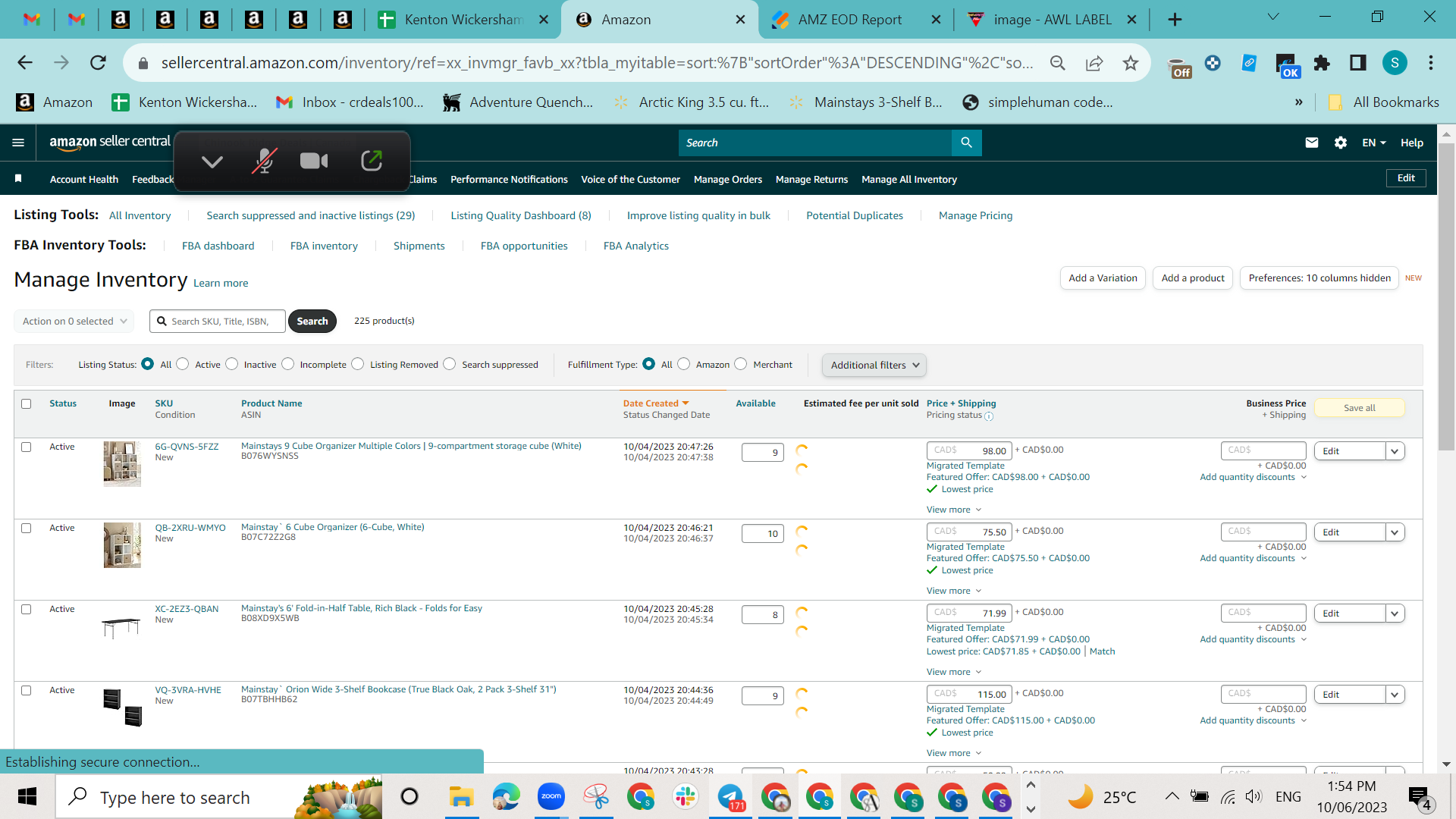Open Edit dropdown arrow for 6G-QVNS-5FZZ row
The image size is (1456, 819).
(x=1395, y=451)
